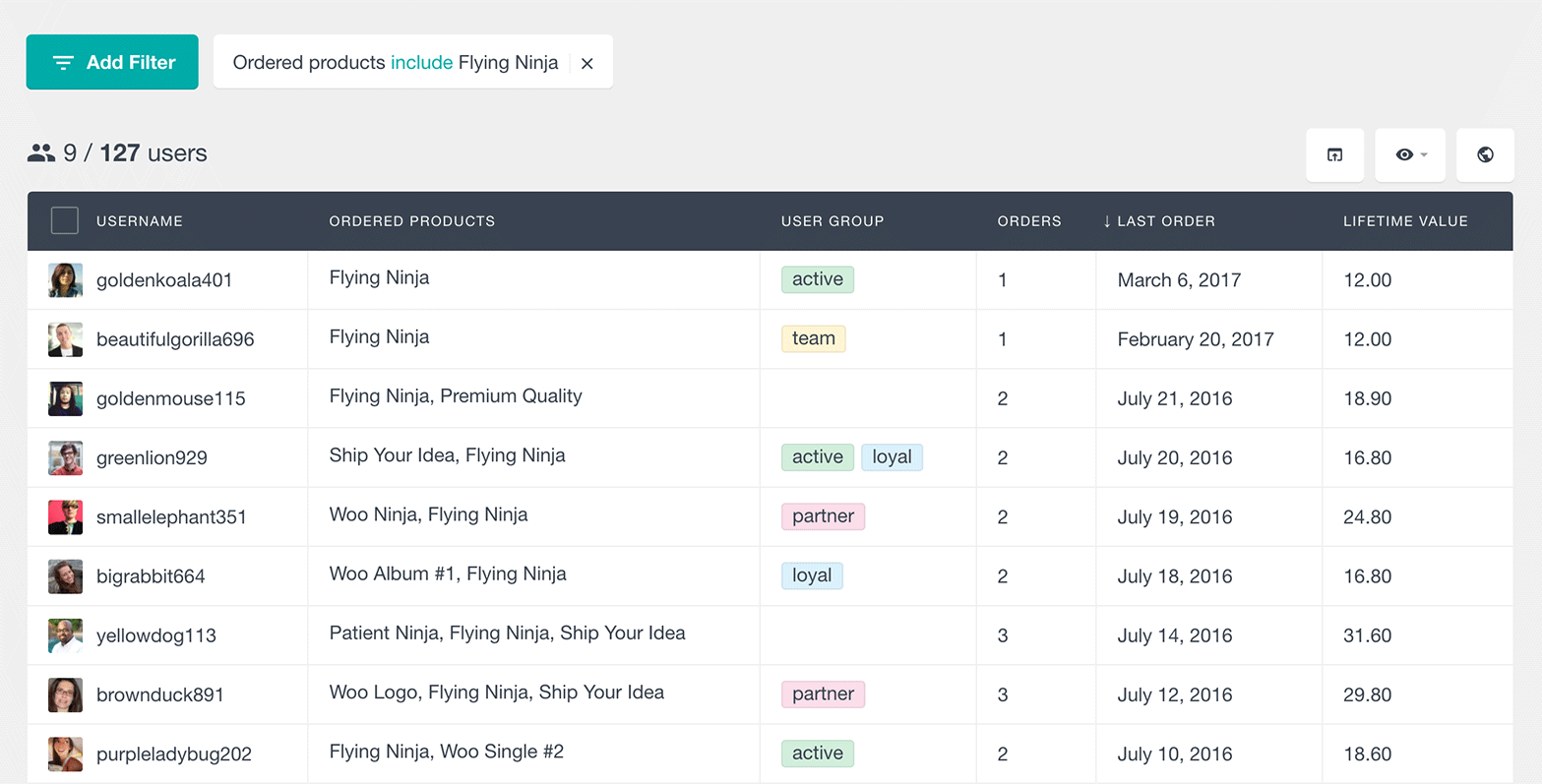Click yellowdog113 avatar picture
The height and width of the screenshot is (784, 1542).
(x=65, y=635)
